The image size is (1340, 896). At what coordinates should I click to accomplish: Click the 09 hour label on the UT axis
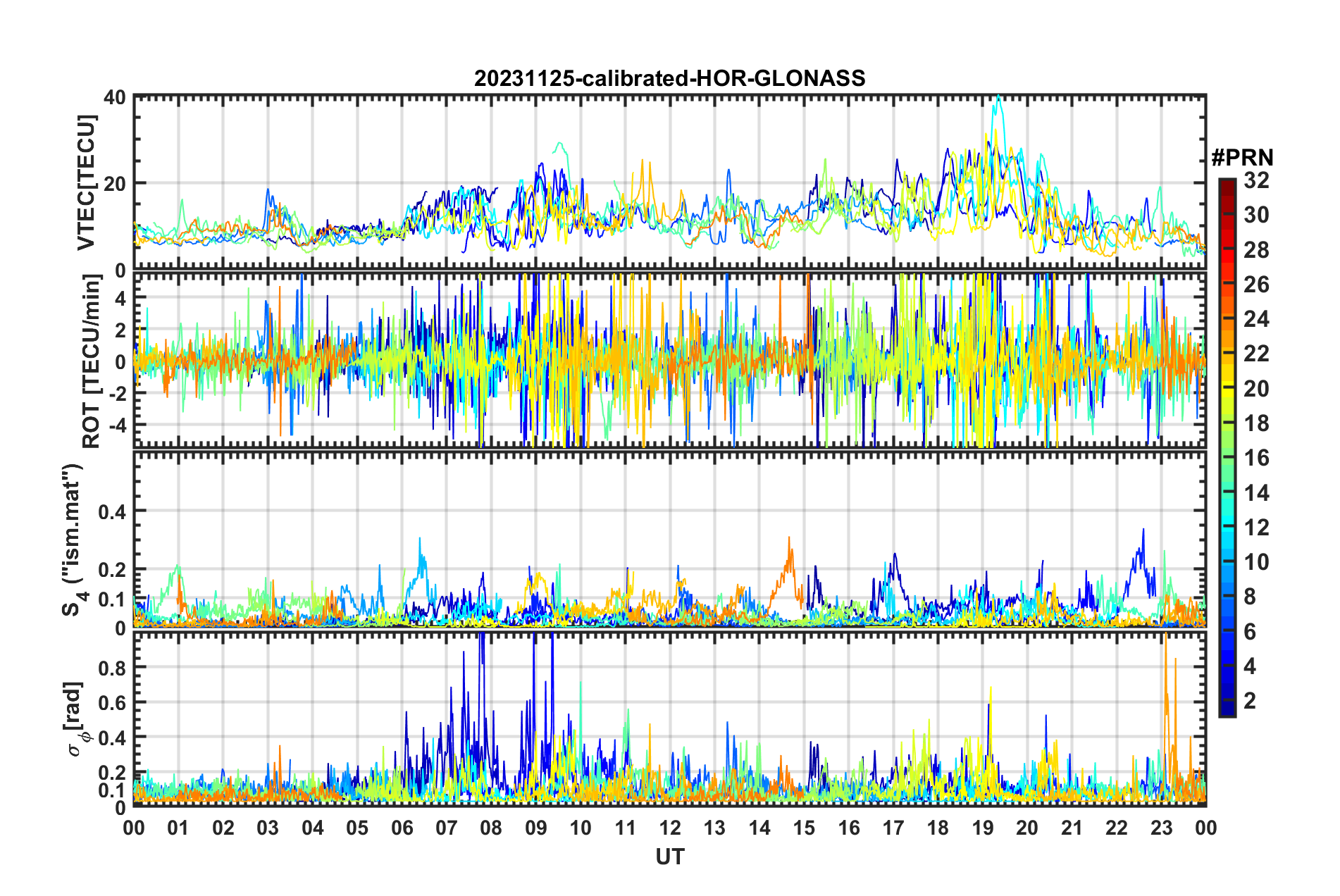click(x=536, y=828)
